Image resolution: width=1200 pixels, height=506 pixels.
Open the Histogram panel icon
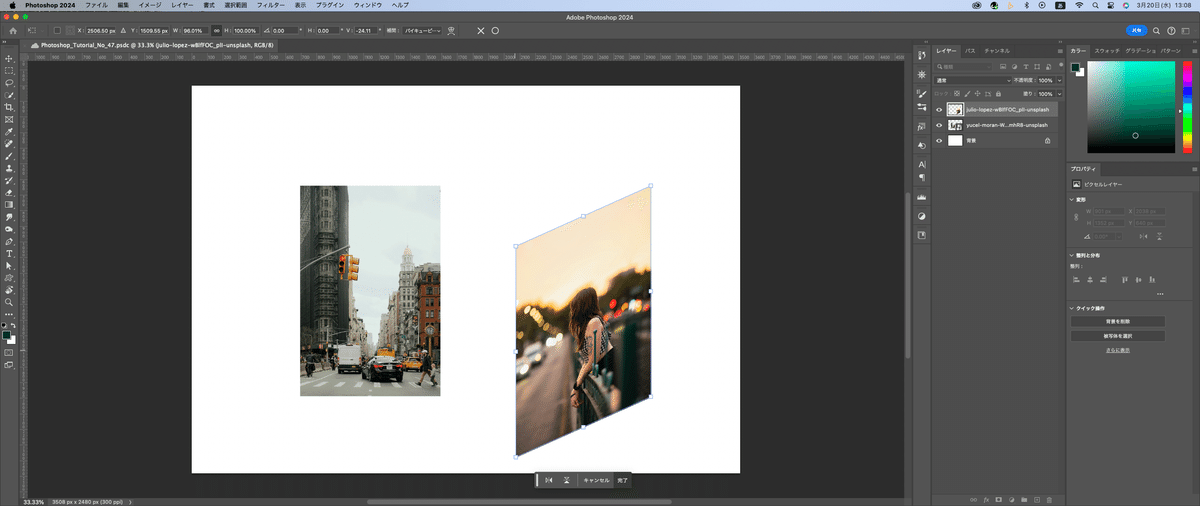coord(921,198)
